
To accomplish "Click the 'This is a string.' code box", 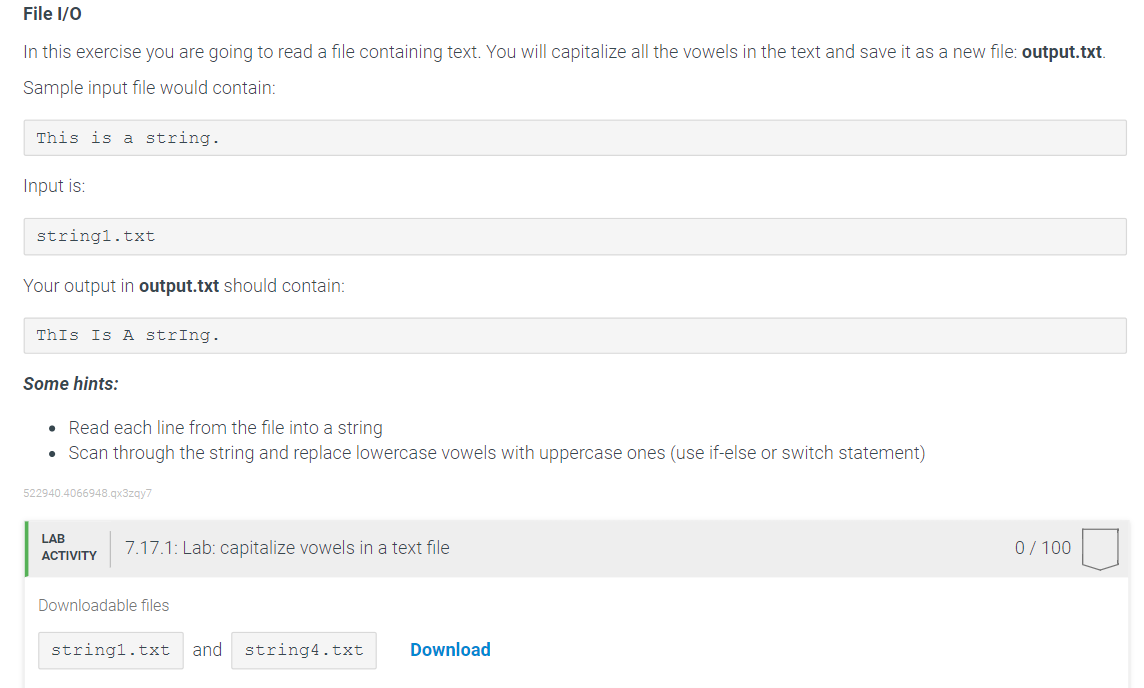I will click(x=575, y=138).
